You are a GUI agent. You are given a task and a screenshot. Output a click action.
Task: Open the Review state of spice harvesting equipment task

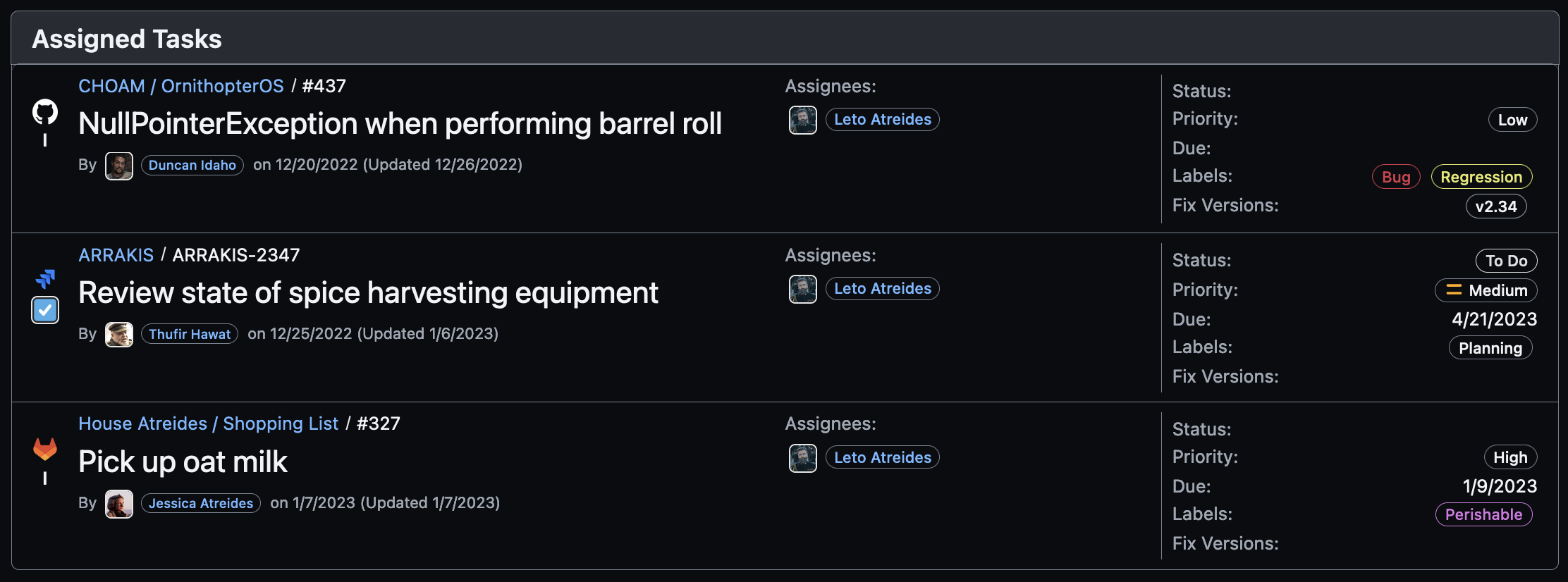(368, 293)
